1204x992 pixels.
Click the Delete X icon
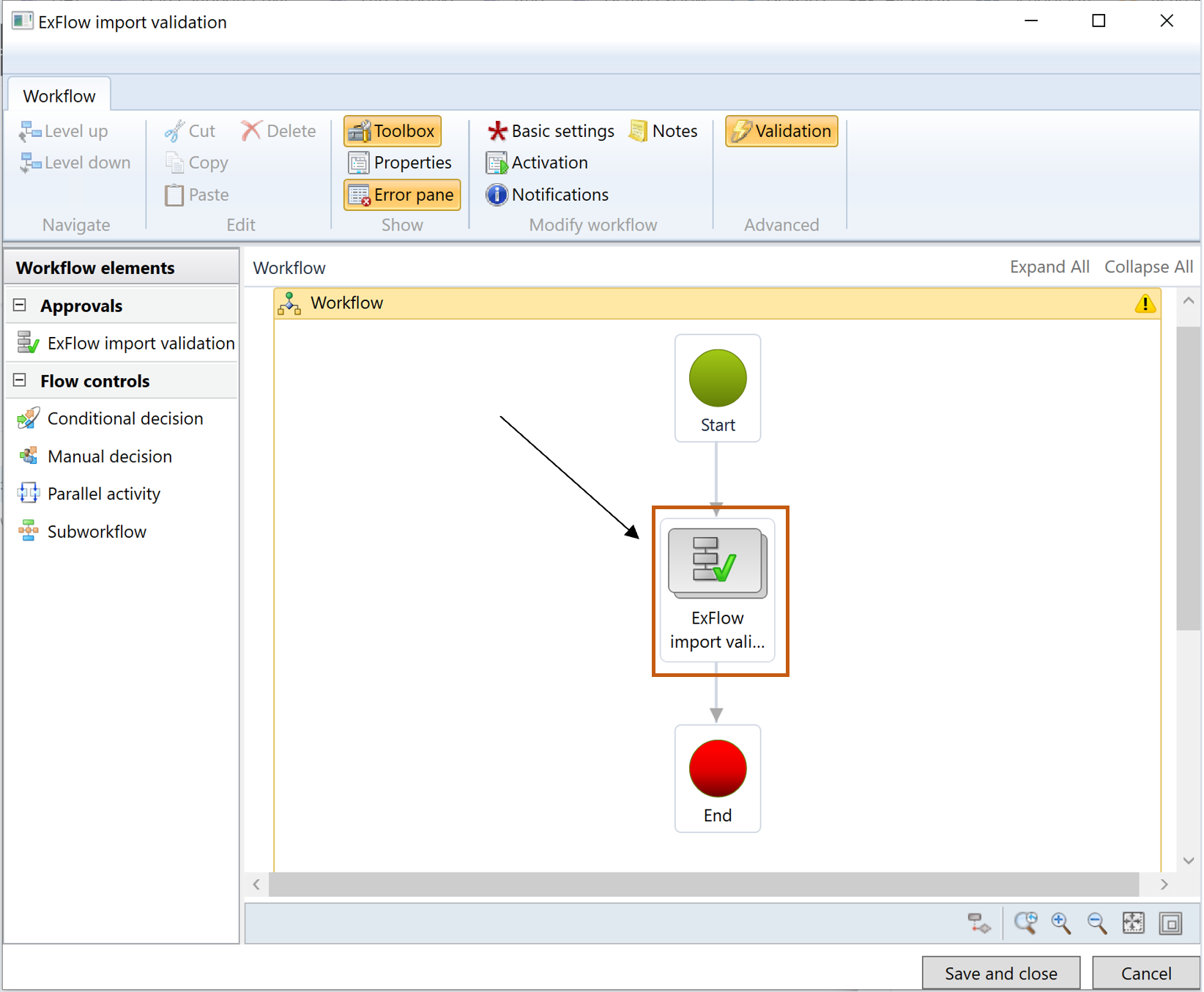pos(251,131)
